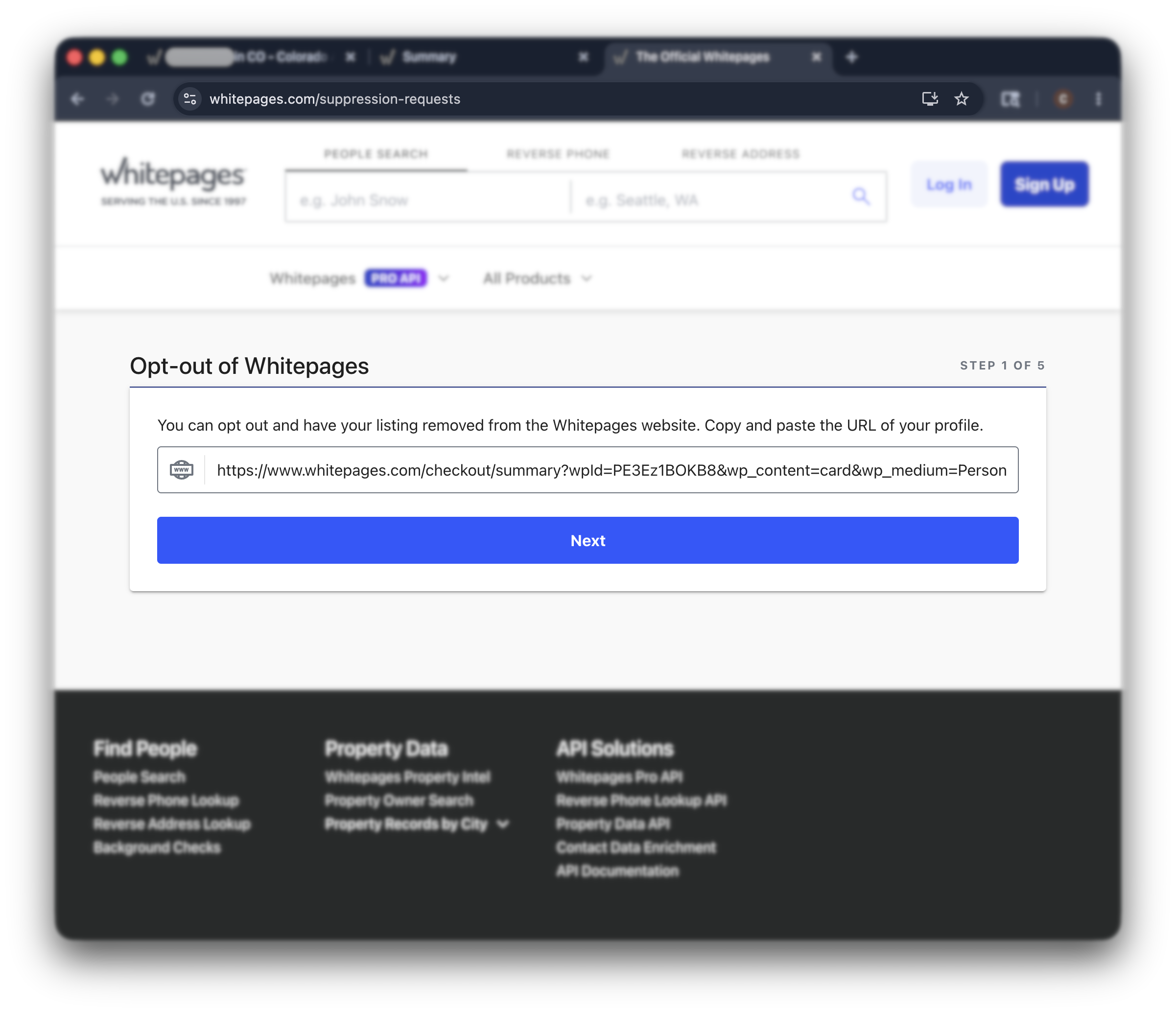This screenshot has height=1013, width=1176.
Task: Click the www globe icon
Action: point(182,470)
